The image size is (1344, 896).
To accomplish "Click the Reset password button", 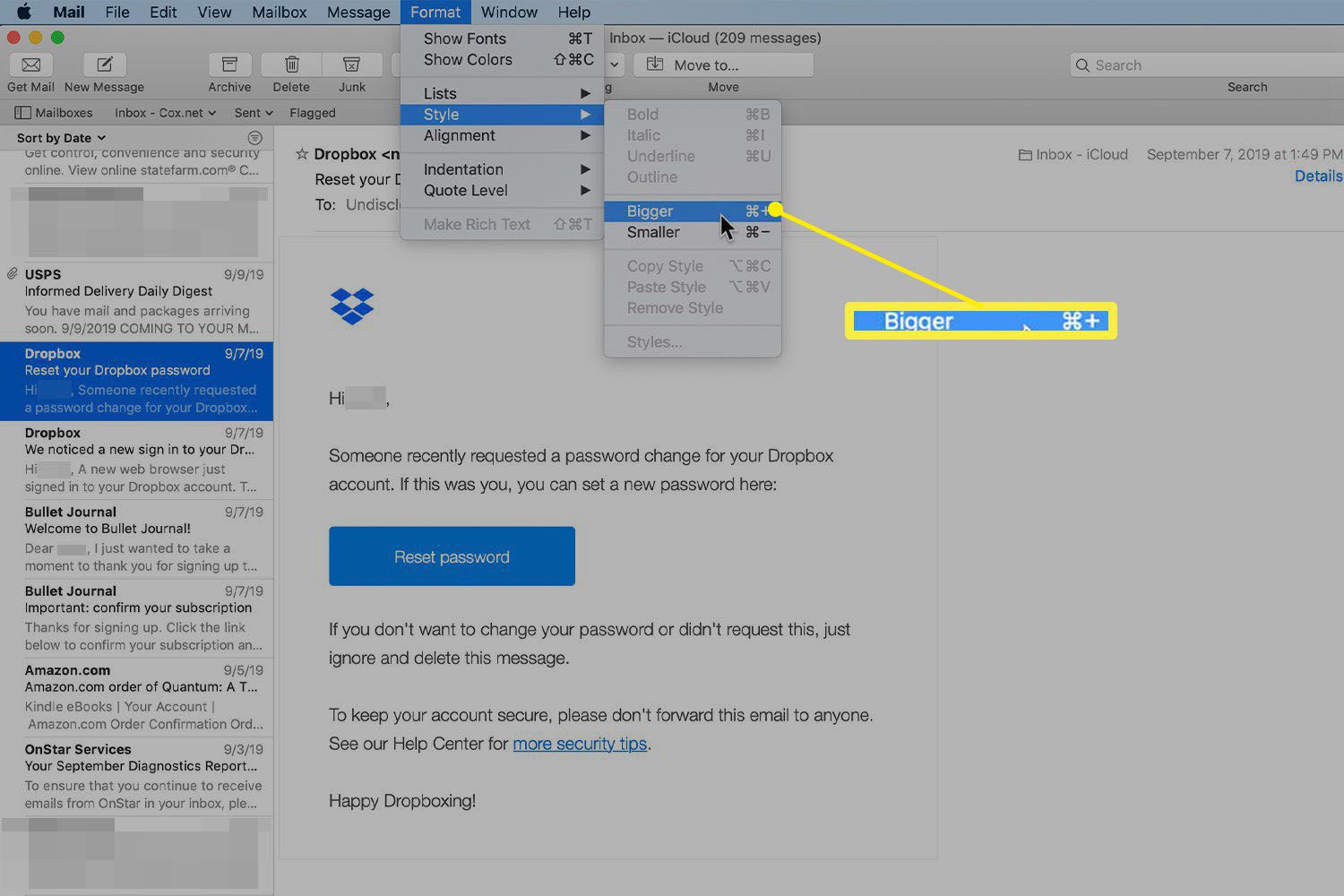I will click(x=452, y=556).
